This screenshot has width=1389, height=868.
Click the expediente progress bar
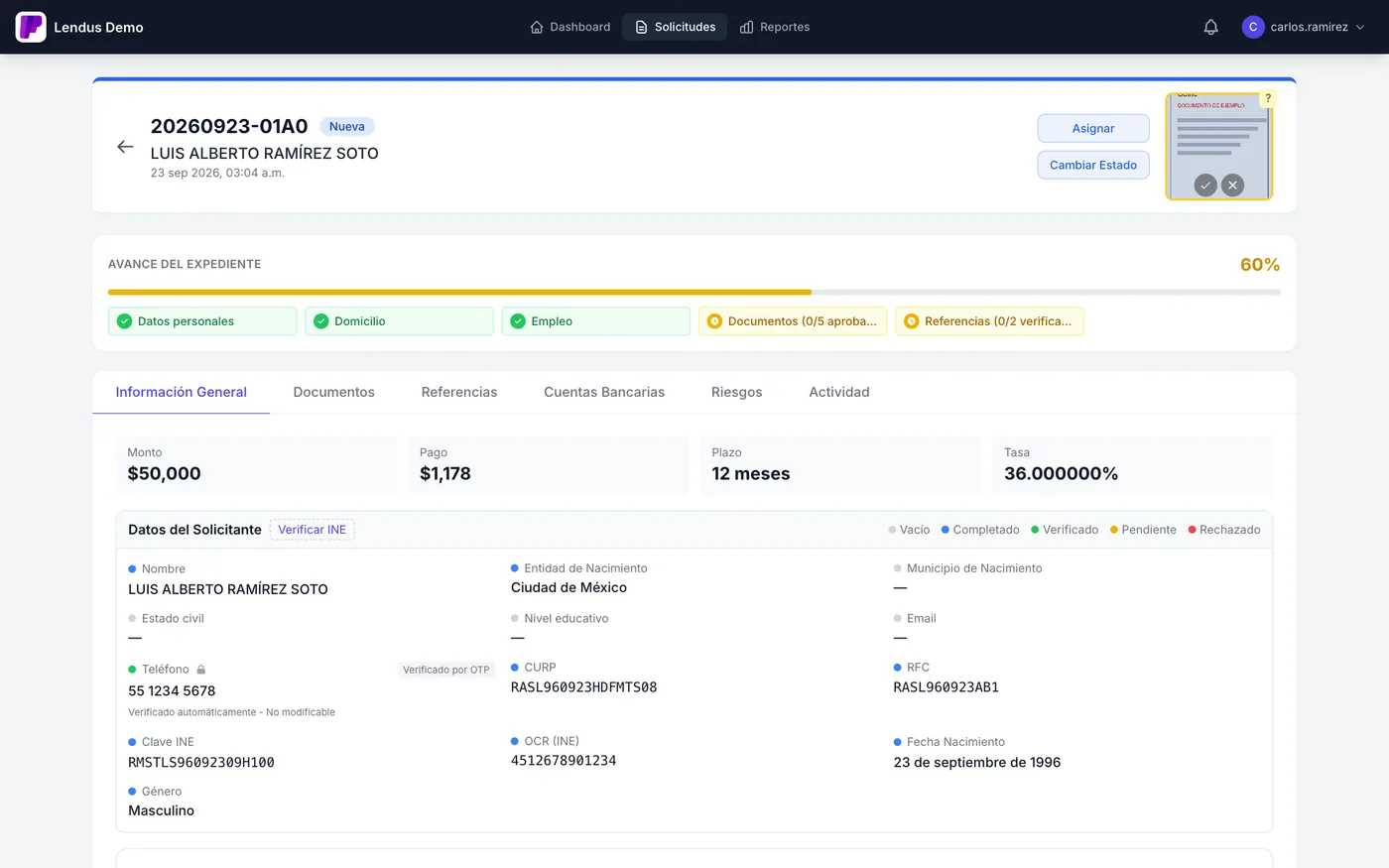tap(694, 293)
